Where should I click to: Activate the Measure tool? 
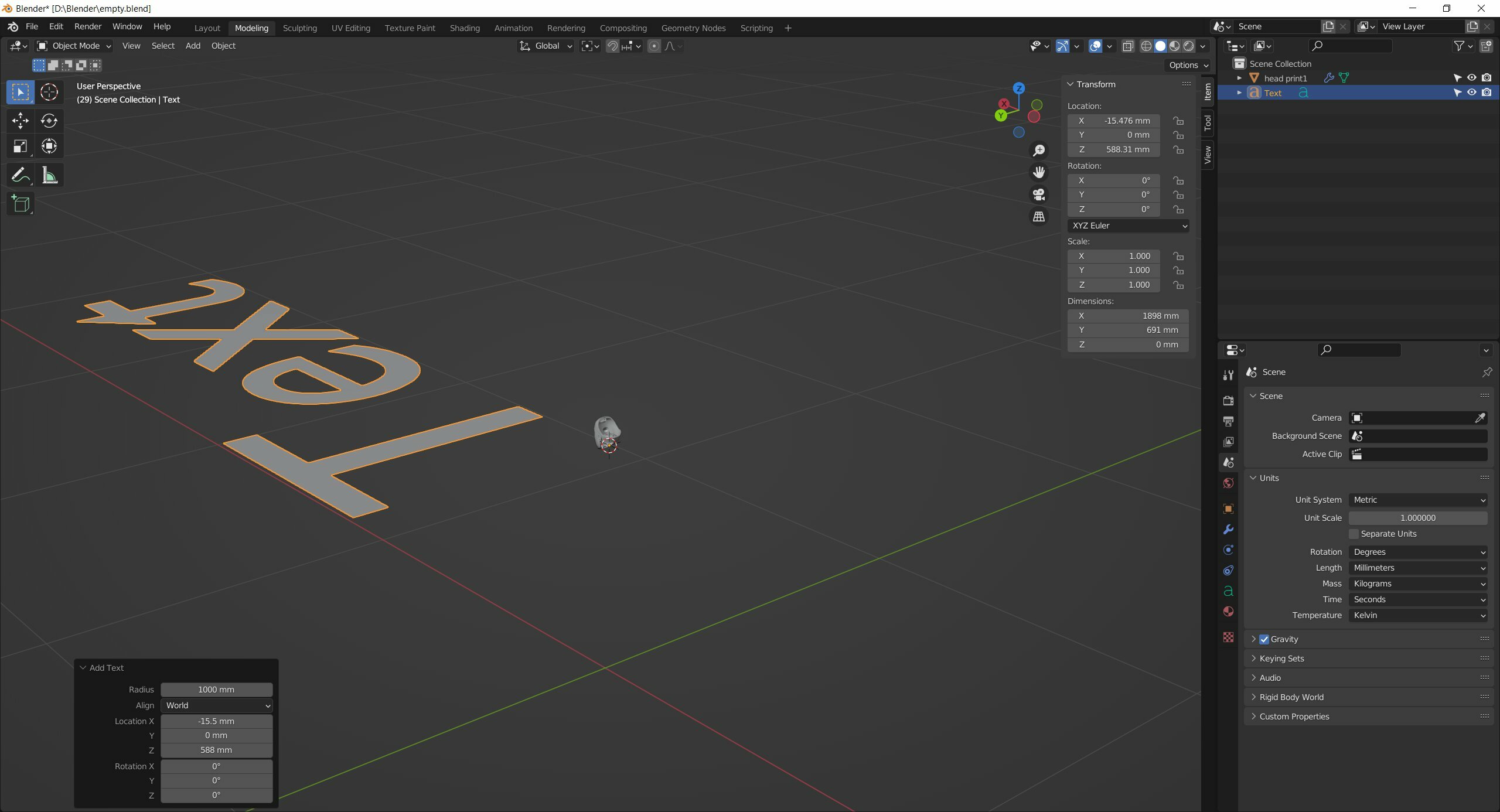(x=49, y=175)
